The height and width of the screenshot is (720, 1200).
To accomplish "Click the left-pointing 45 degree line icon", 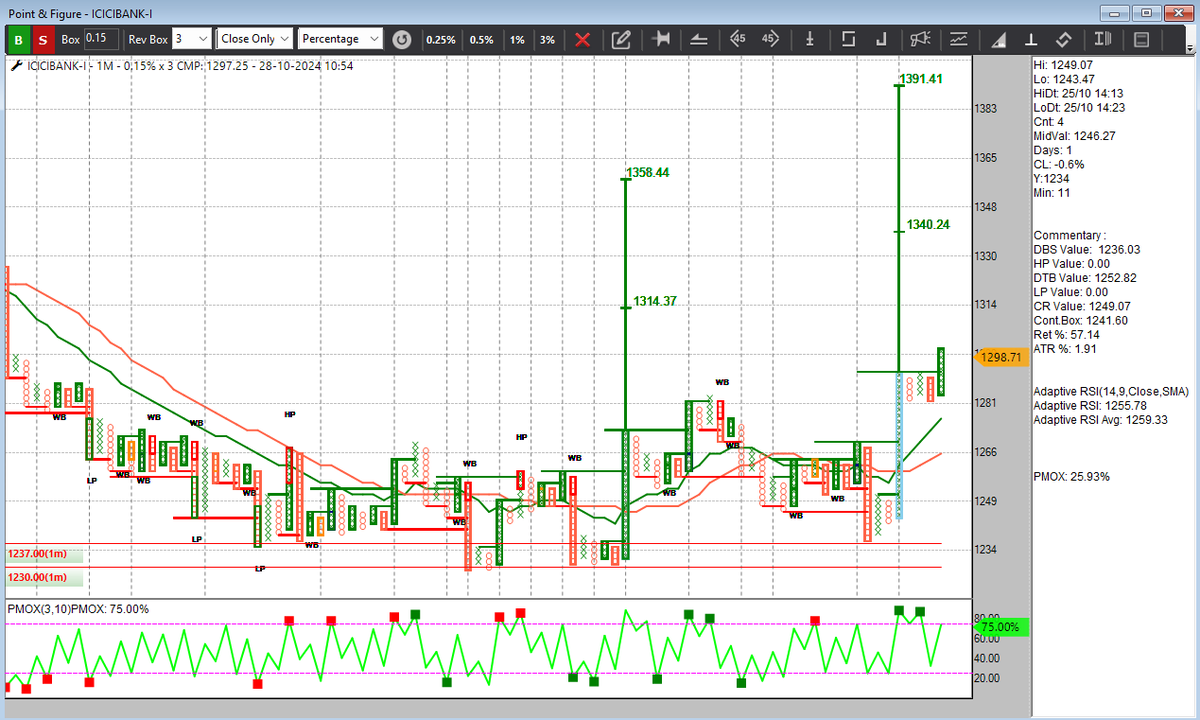I will pos(738,40).
